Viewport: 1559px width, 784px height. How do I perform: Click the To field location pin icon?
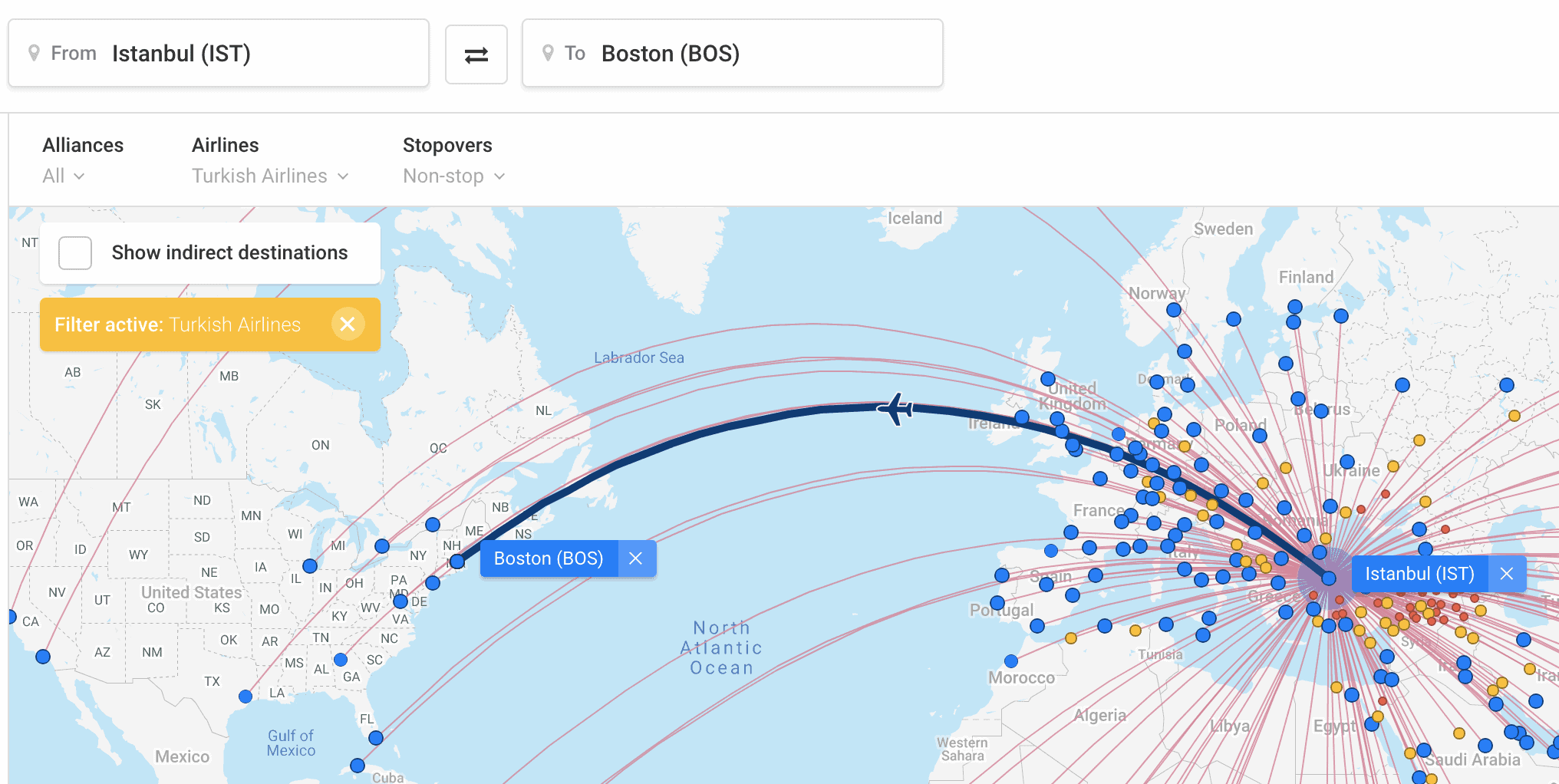pyautogui.click(x=548, y=54)
